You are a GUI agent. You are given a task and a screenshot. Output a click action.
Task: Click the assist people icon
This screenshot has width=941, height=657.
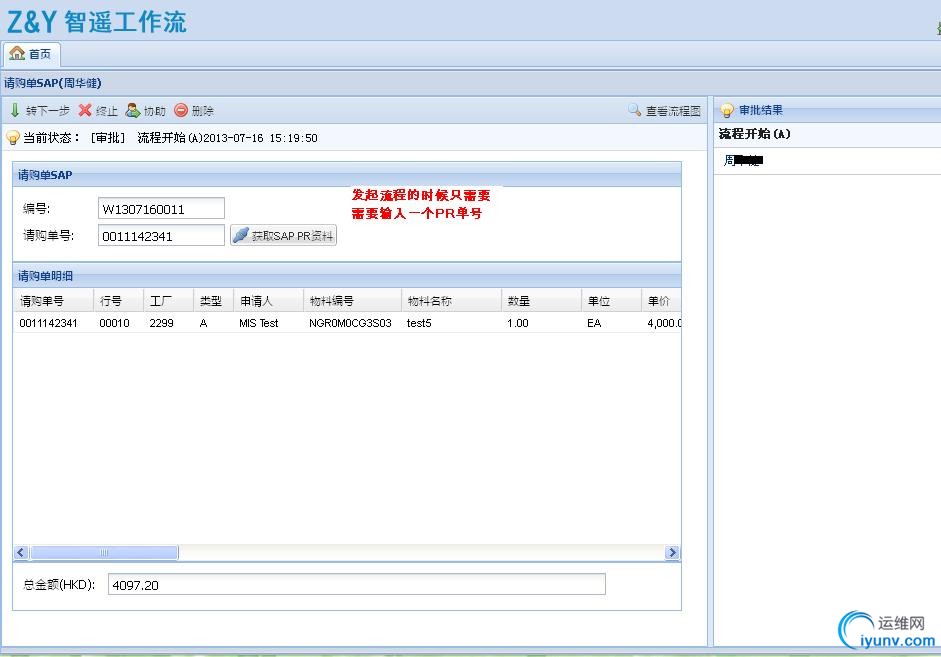(133, 110)
